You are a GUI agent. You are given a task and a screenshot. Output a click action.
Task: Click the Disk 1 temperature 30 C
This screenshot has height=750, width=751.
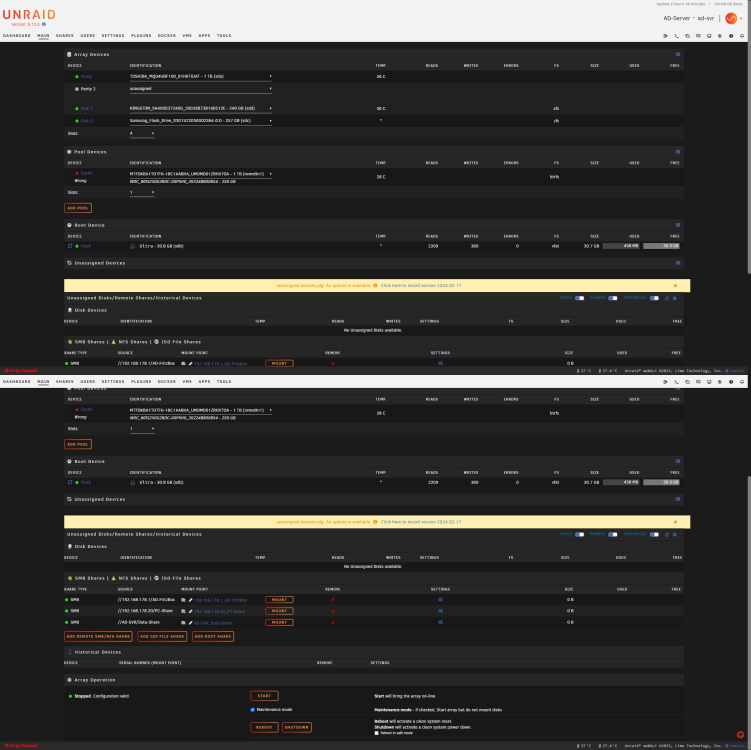pos(381,109)
